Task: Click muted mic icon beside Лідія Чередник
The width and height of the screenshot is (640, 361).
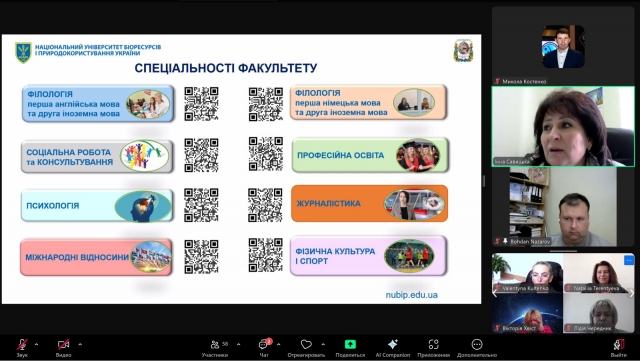Action: point(569,328)
